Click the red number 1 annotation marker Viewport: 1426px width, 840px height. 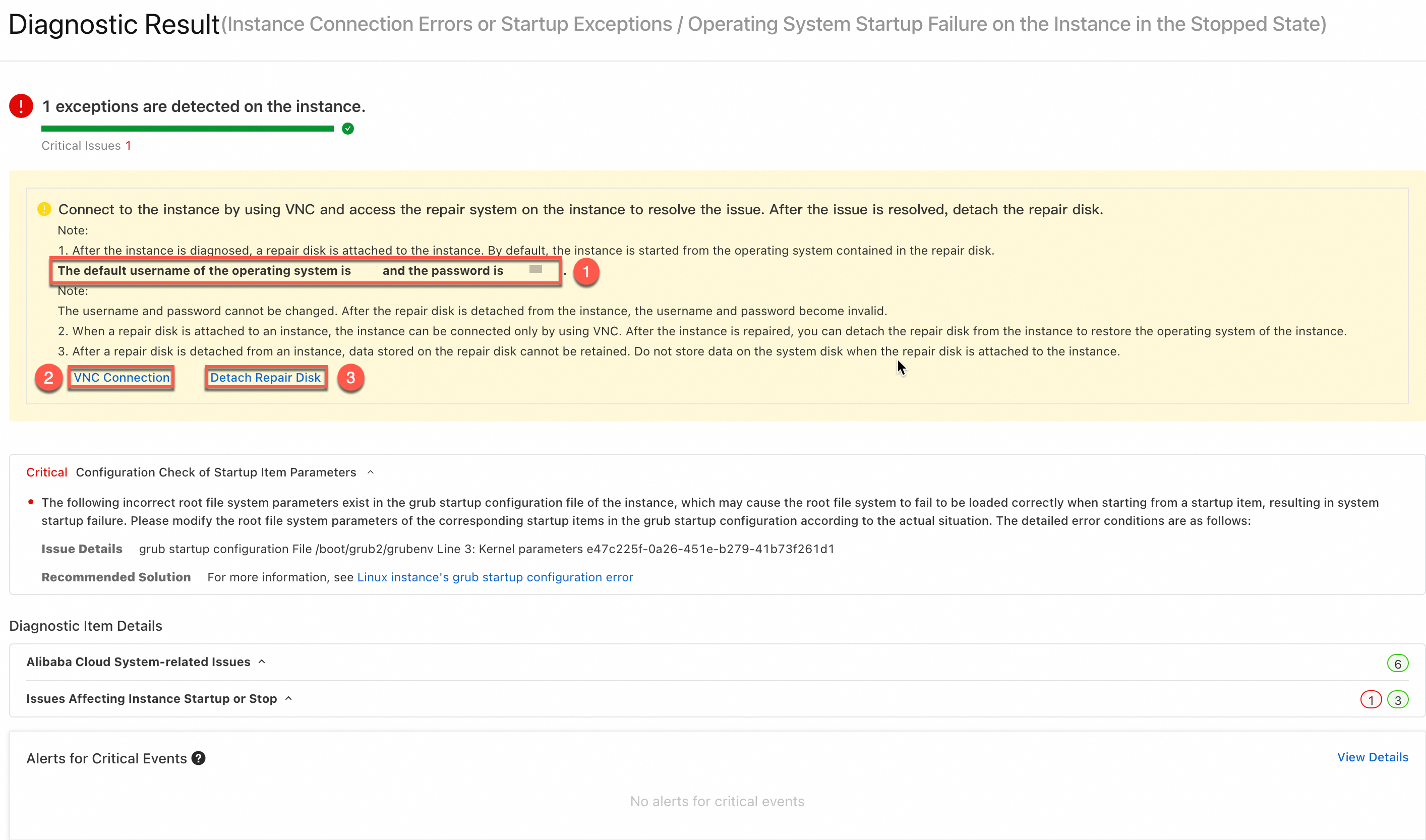click(x=586, y=272)
